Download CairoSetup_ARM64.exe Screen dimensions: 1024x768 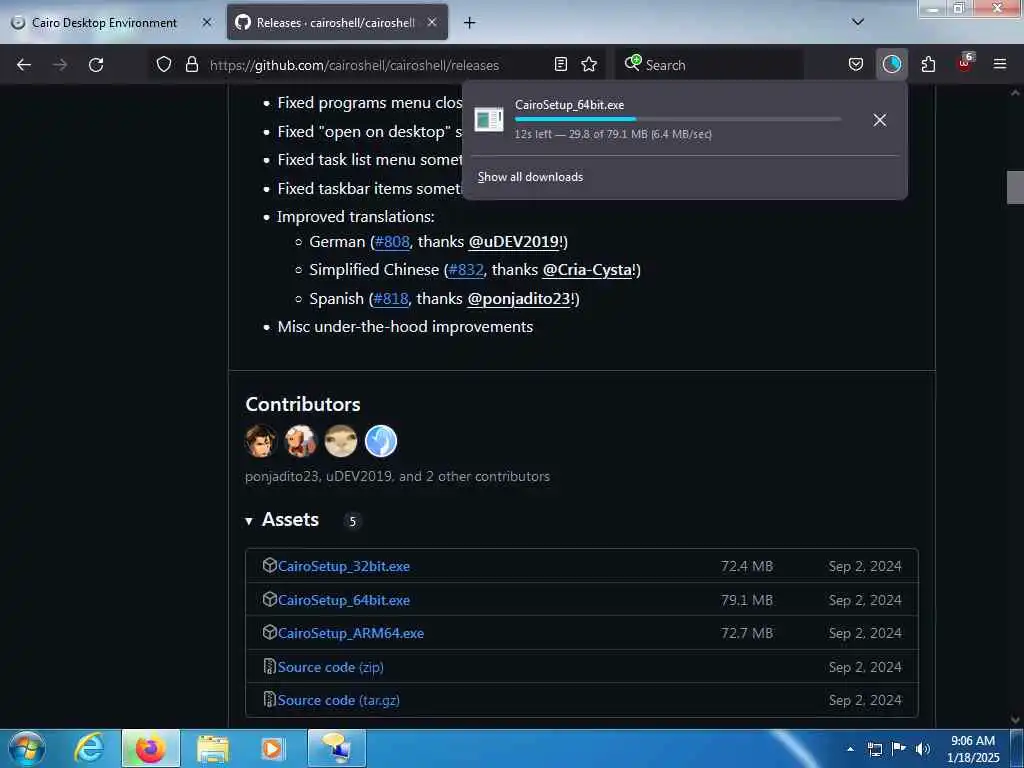pyautogui.click(x=351, y=633)
